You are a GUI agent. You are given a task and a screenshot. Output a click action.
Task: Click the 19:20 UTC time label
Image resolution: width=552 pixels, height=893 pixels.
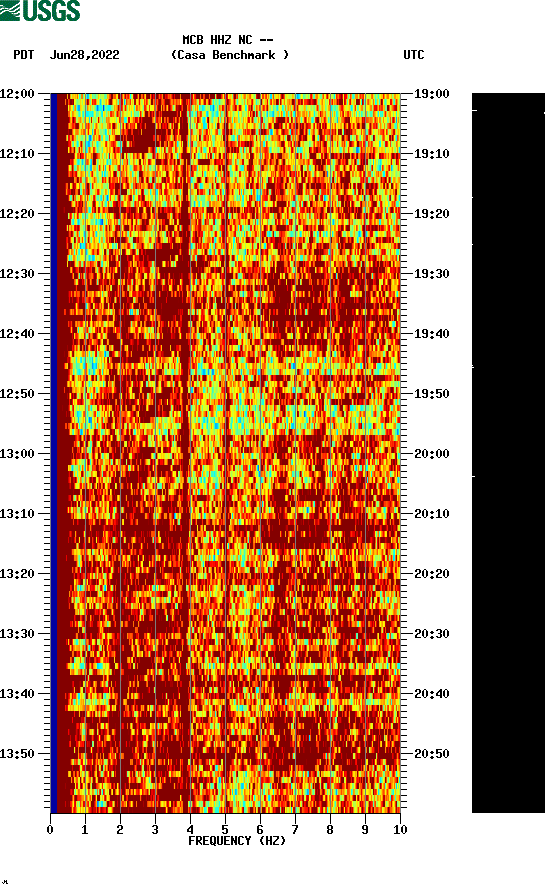432,214
